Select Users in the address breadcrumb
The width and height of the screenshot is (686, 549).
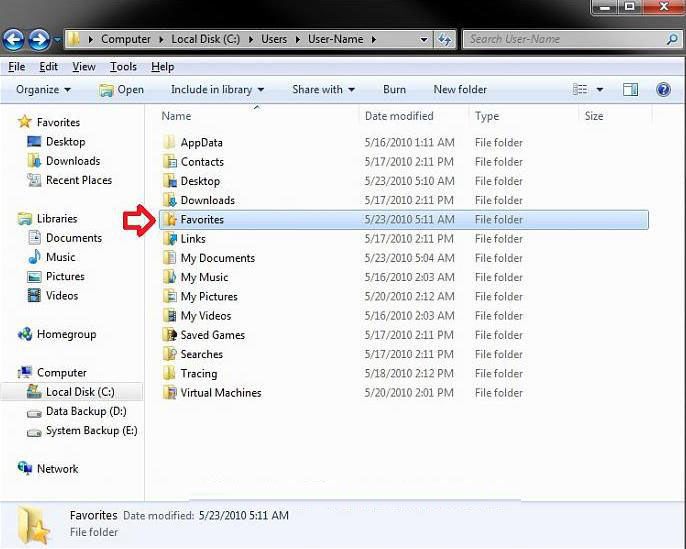pos(274,39)
